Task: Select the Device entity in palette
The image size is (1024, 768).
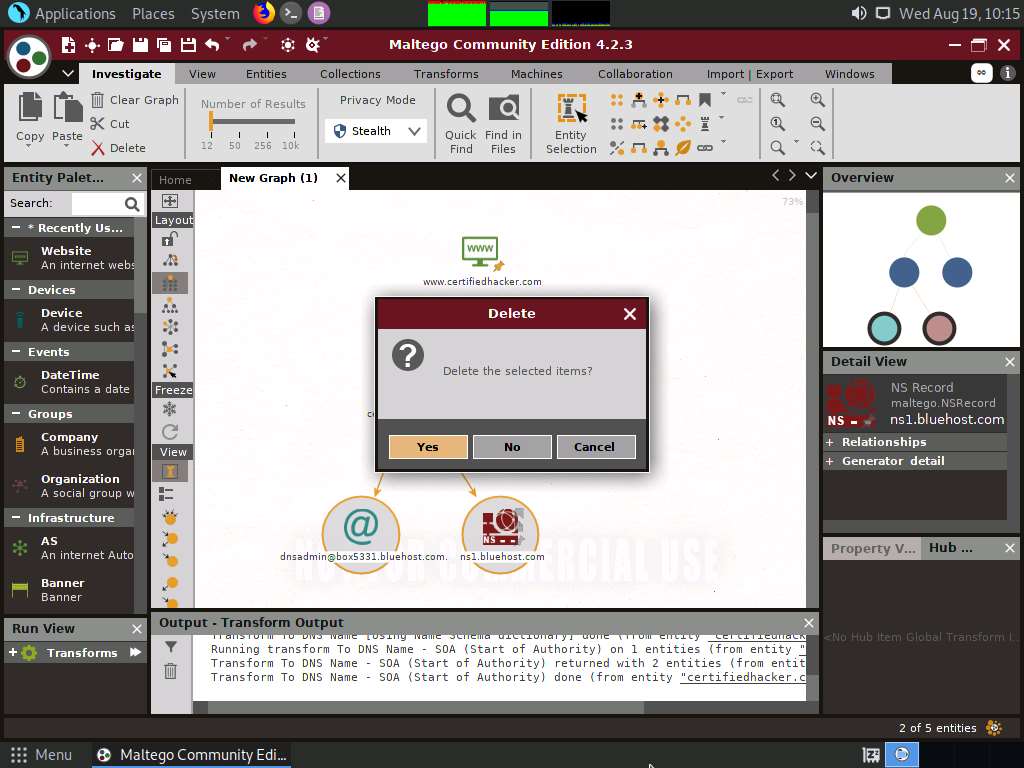Action: (x=69, y=320)
